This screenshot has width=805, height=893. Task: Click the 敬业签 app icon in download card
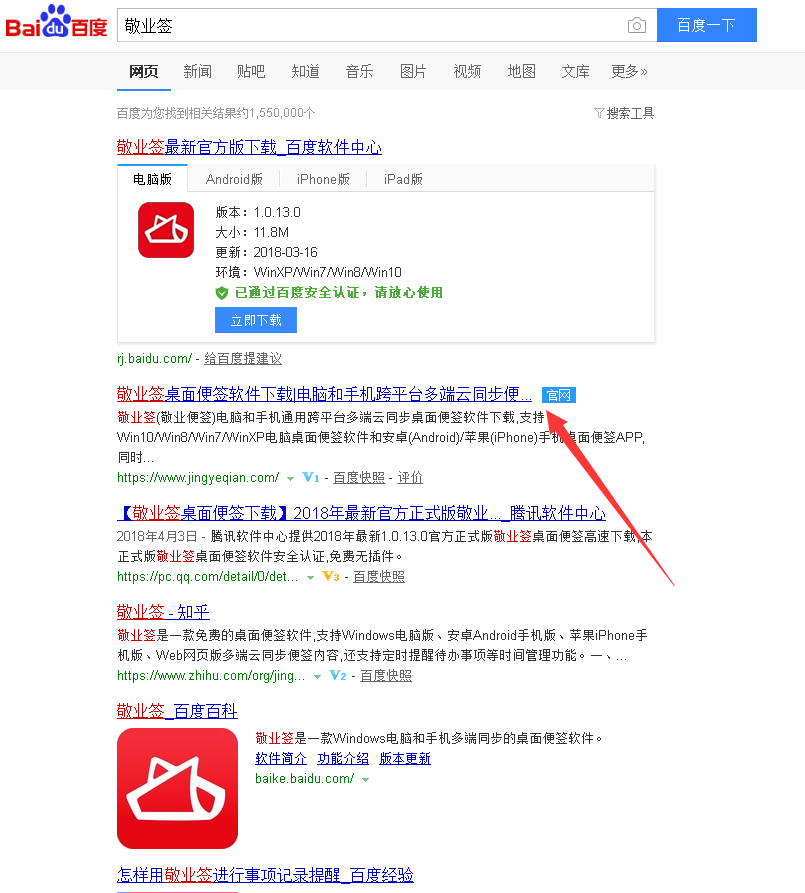166,230
